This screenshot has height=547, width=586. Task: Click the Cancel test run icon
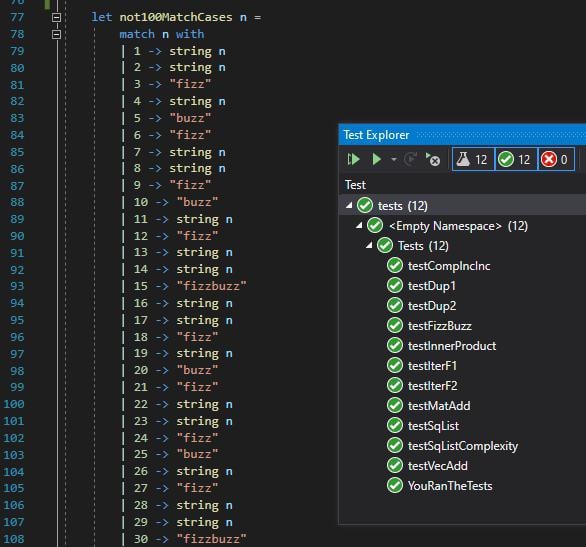tap(433, 160)
